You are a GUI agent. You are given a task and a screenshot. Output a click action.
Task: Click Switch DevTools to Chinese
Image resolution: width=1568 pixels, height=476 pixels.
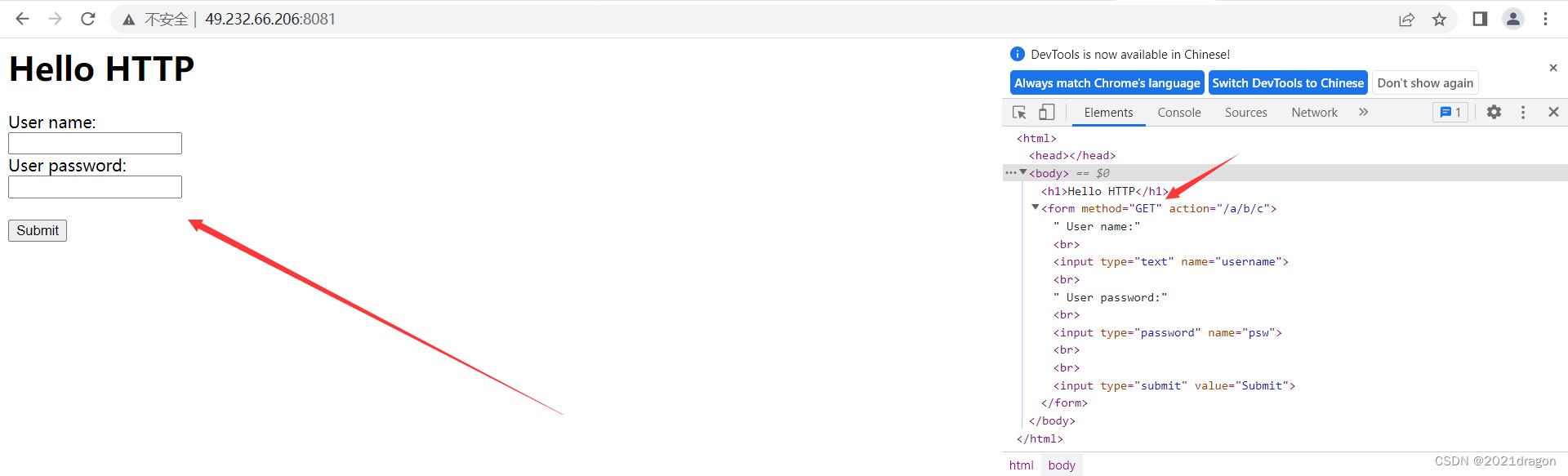[x=1287, y=83]
